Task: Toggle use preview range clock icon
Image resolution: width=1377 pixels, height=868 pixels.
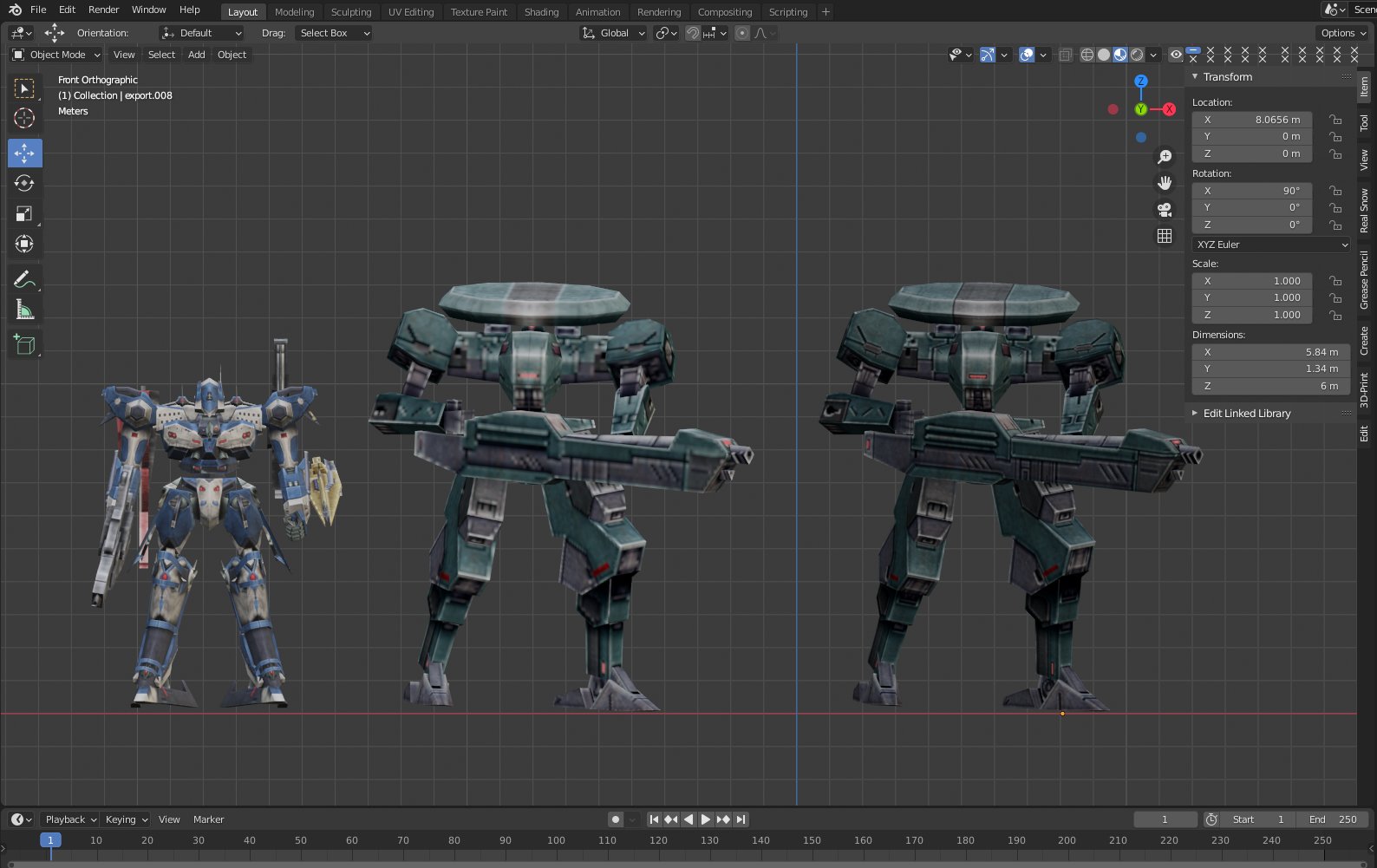Action: 1211,819
